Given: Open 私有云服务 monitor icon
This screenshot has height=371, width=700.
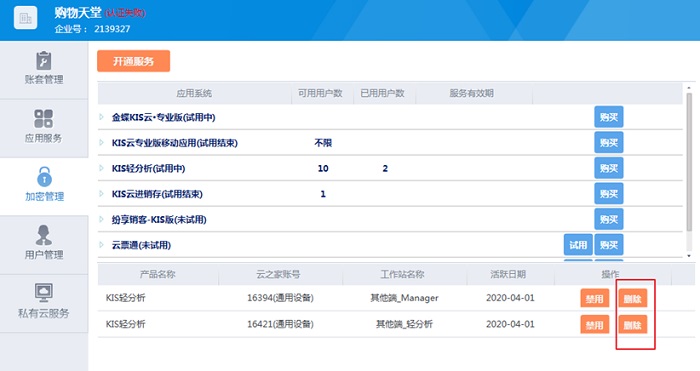Looking at the screenshot, I should (x=44, y=293).
